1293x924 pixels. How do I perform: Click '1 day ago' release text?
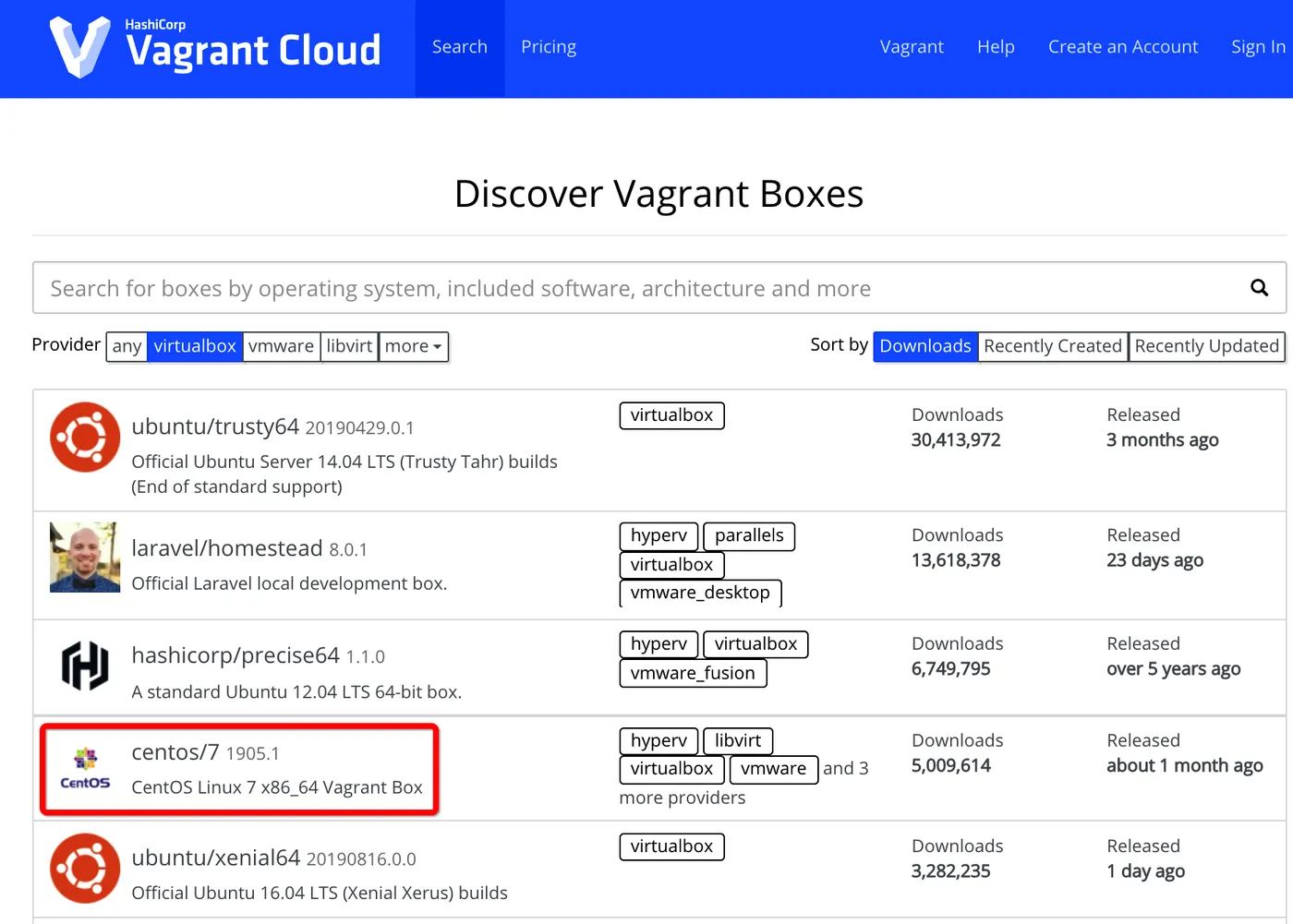click(x=1145, y=871)
